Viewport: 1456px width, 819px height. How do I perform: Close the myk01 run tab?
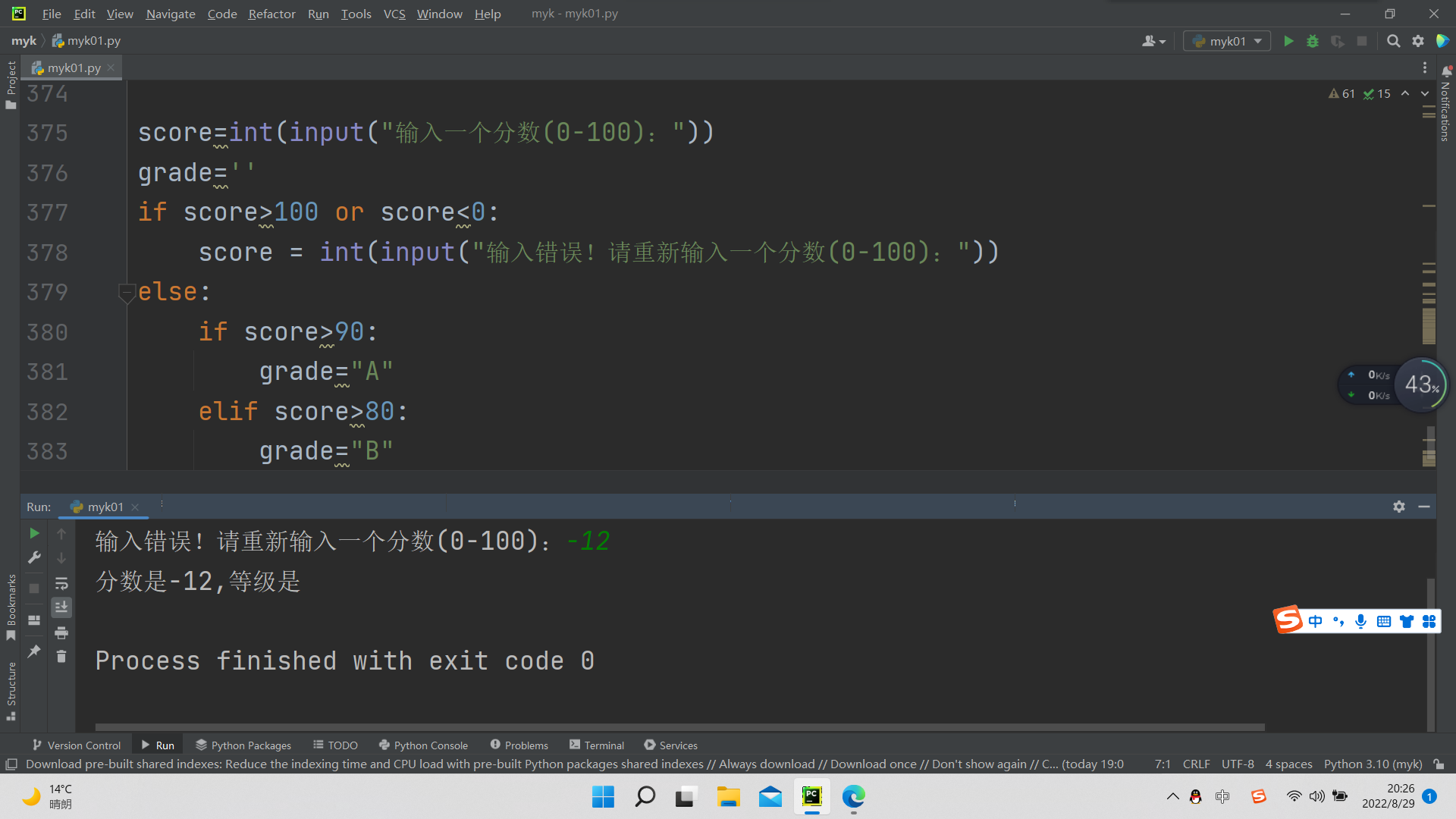(135, 507)
